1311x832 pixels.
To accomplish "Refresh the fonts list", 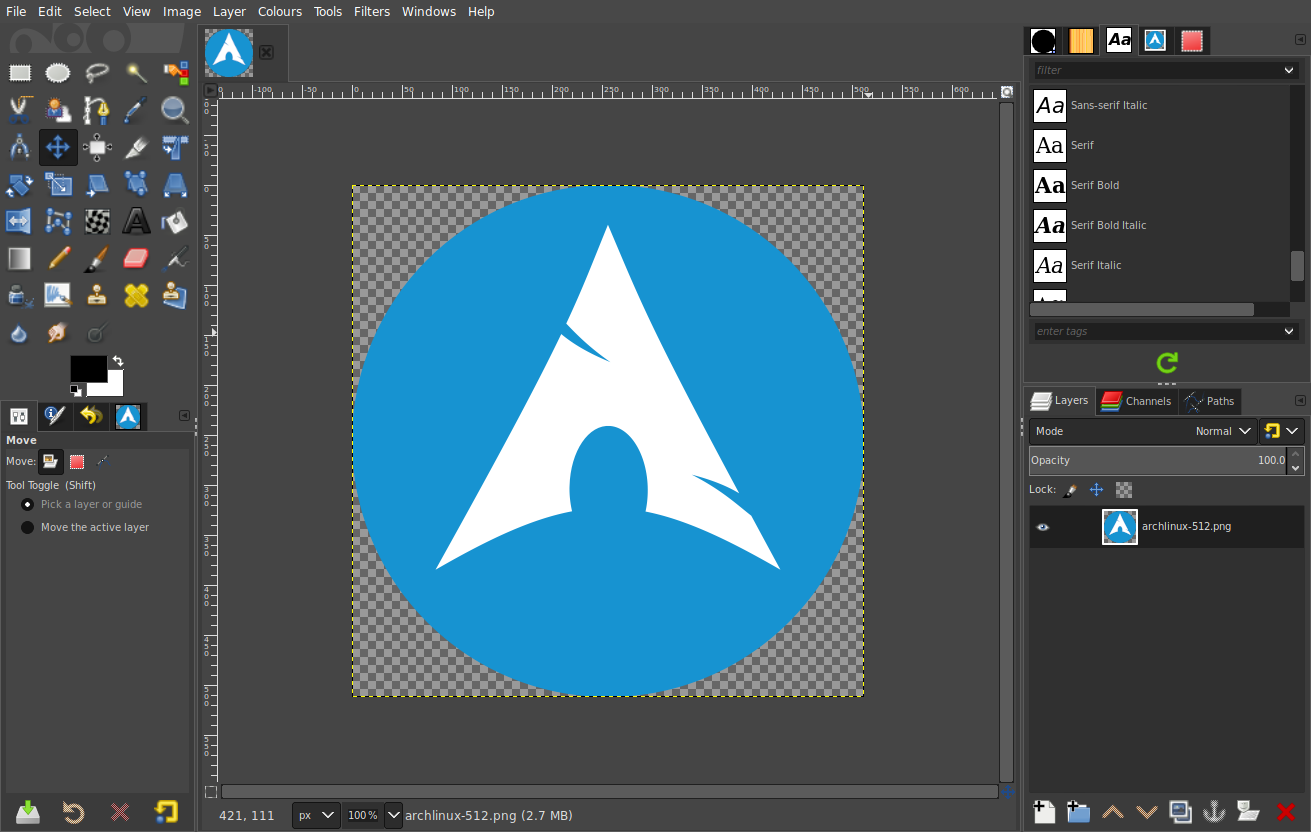I will coord(1167,362).
